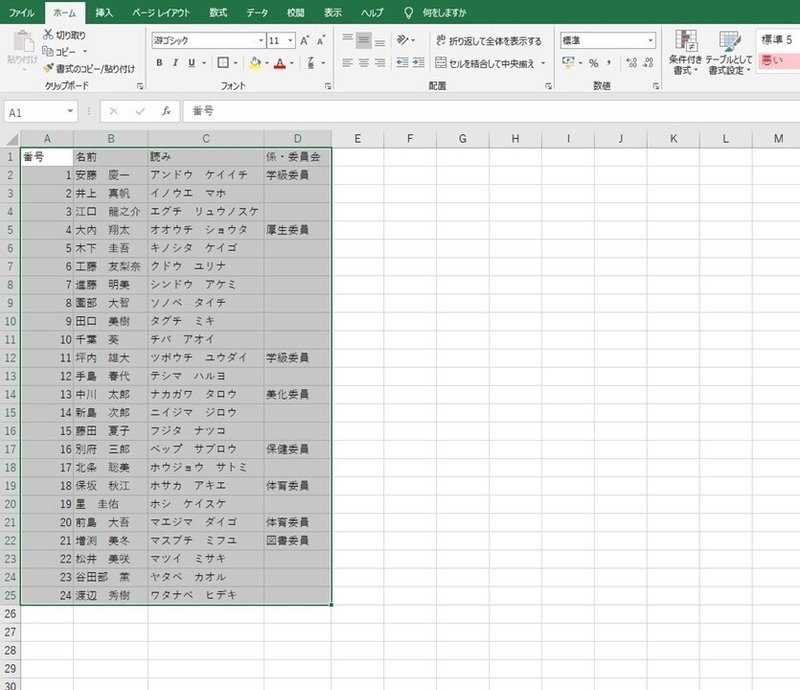Select column header E
The height and width of the screenshot is (690, 800).
coord(358,138)
